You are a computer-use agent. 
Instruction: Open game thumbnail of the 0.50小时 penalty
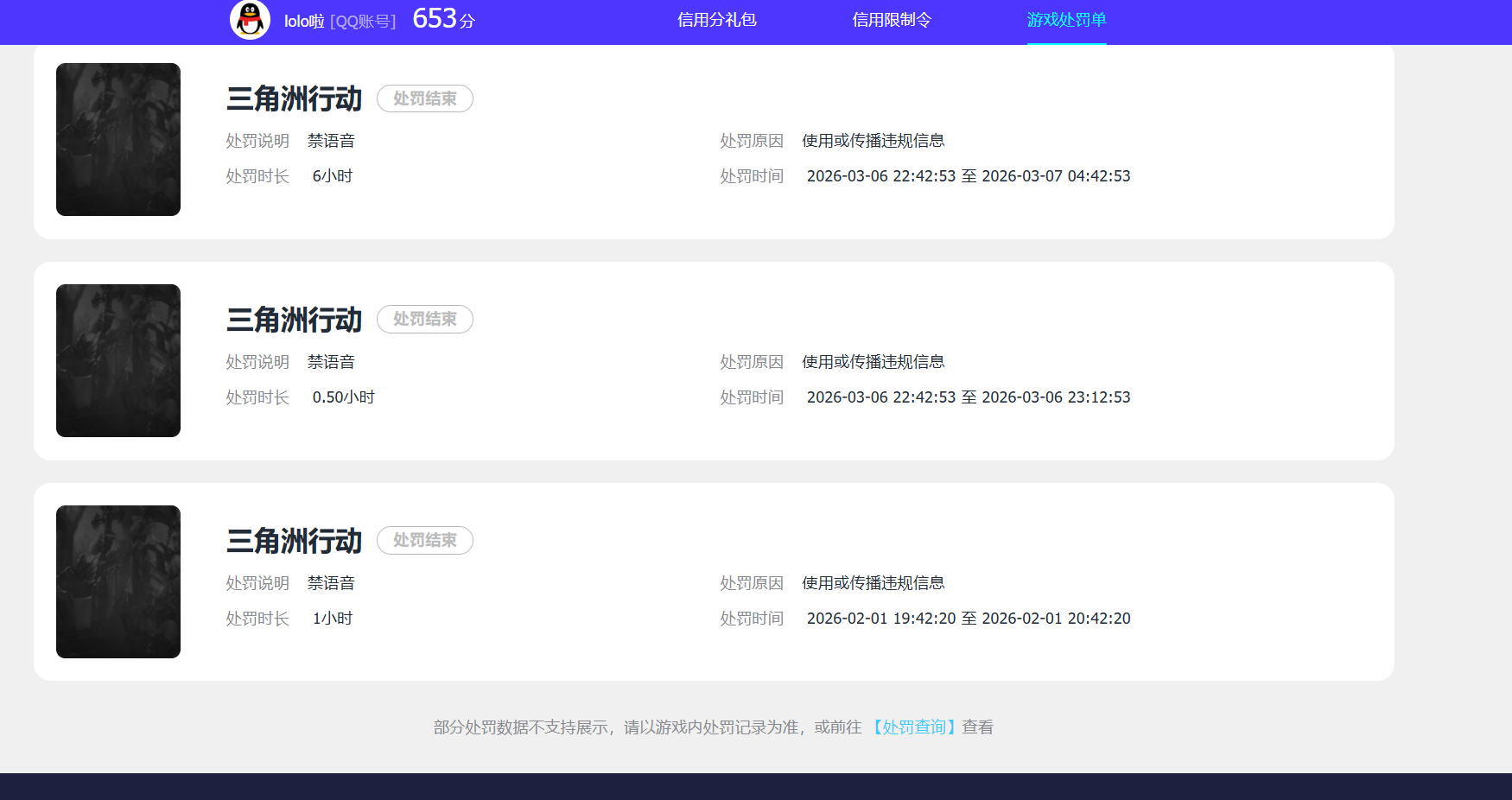(x=118, y=360)
